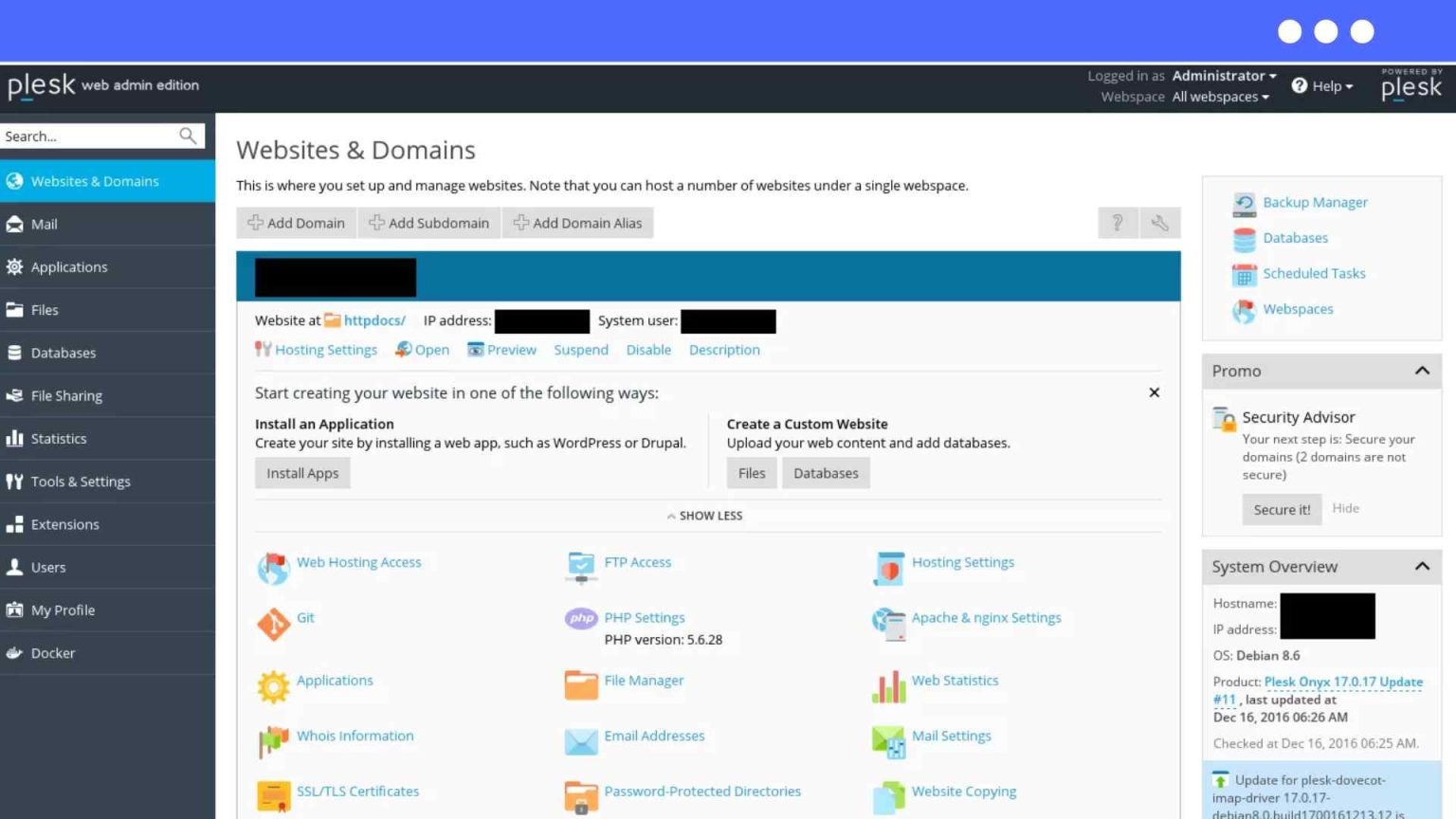Open the Apache & nginx Settings icon
The image size is (1456, 819).
889,624
